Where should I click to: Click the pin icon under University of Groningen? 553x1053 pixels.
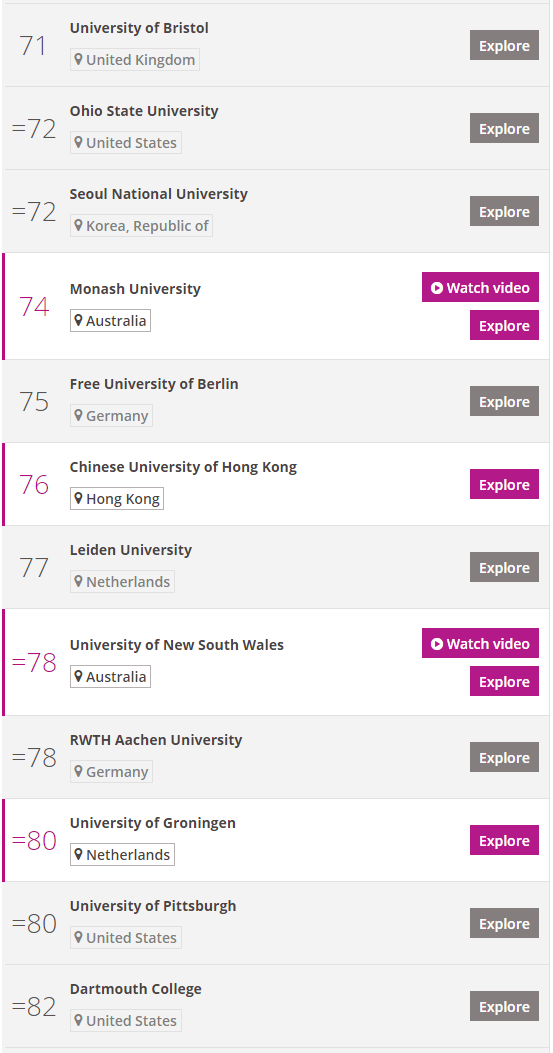click(79, 855)
